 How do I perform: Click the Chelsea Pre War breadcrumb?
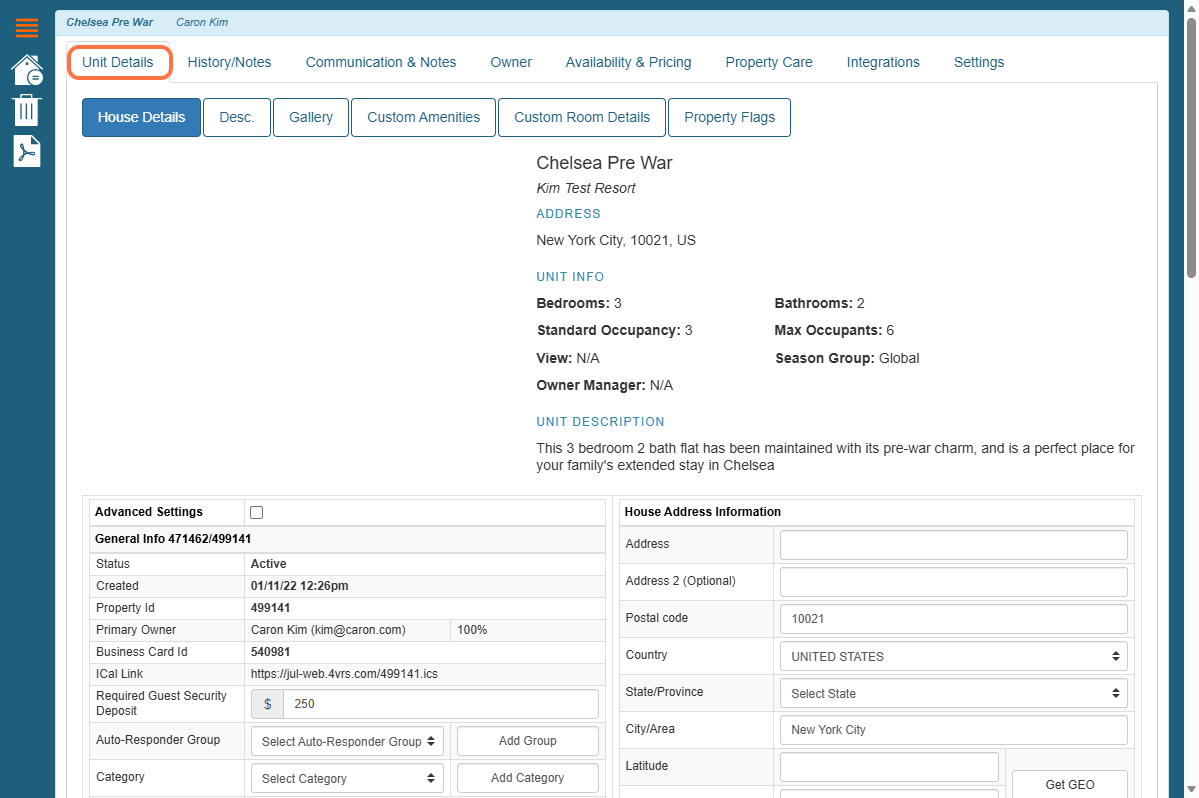(110, 22)
